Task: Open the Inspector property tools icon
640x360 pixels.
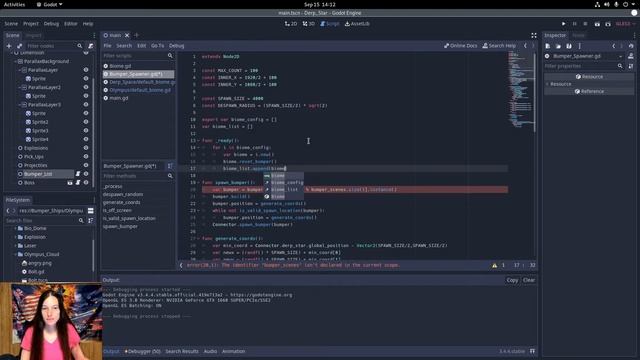Action: click(x=631, y=66)
